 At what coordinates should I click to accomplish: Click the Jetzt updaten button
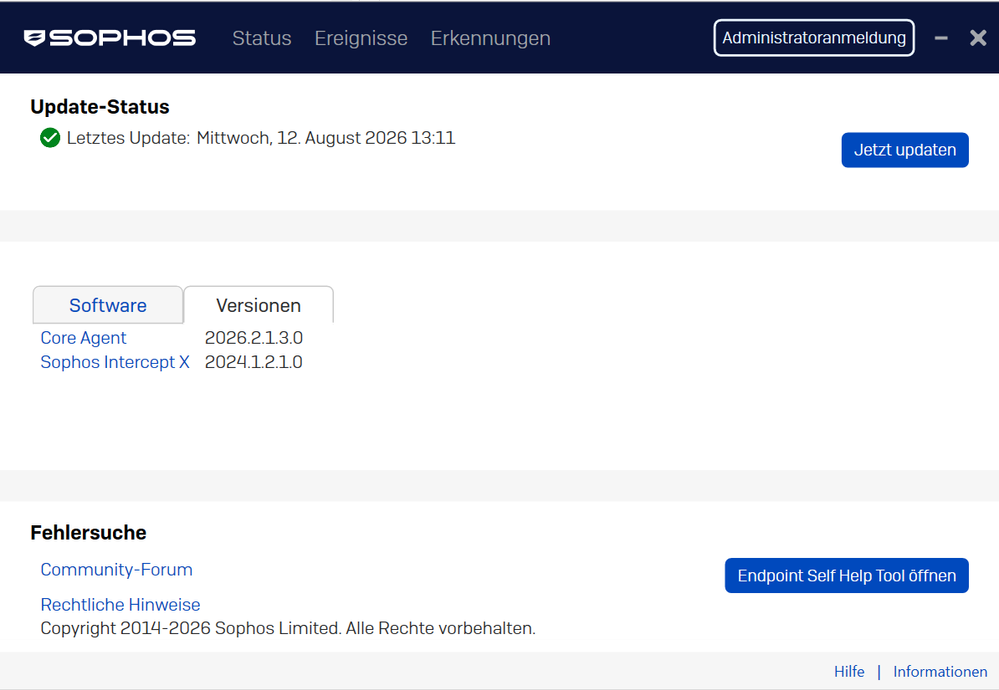click(905, 150)
